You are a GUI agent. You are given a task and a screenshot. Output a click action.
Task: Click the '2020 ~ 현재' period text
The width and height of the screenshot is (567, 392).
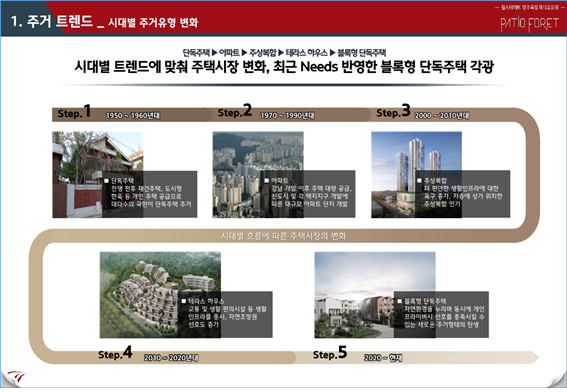tap(383, 358)
